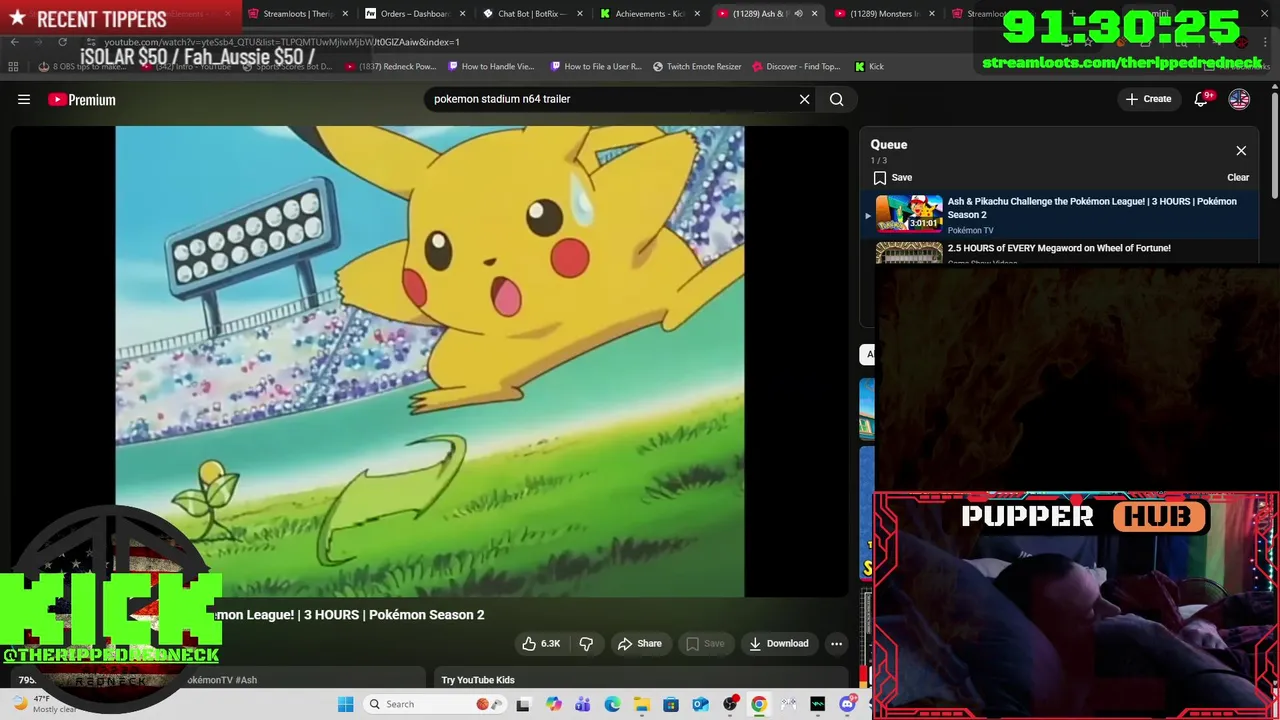1280x720 pixels.
Task: Open the Discover - Find Top... bookmark
Action: (796, 67)
